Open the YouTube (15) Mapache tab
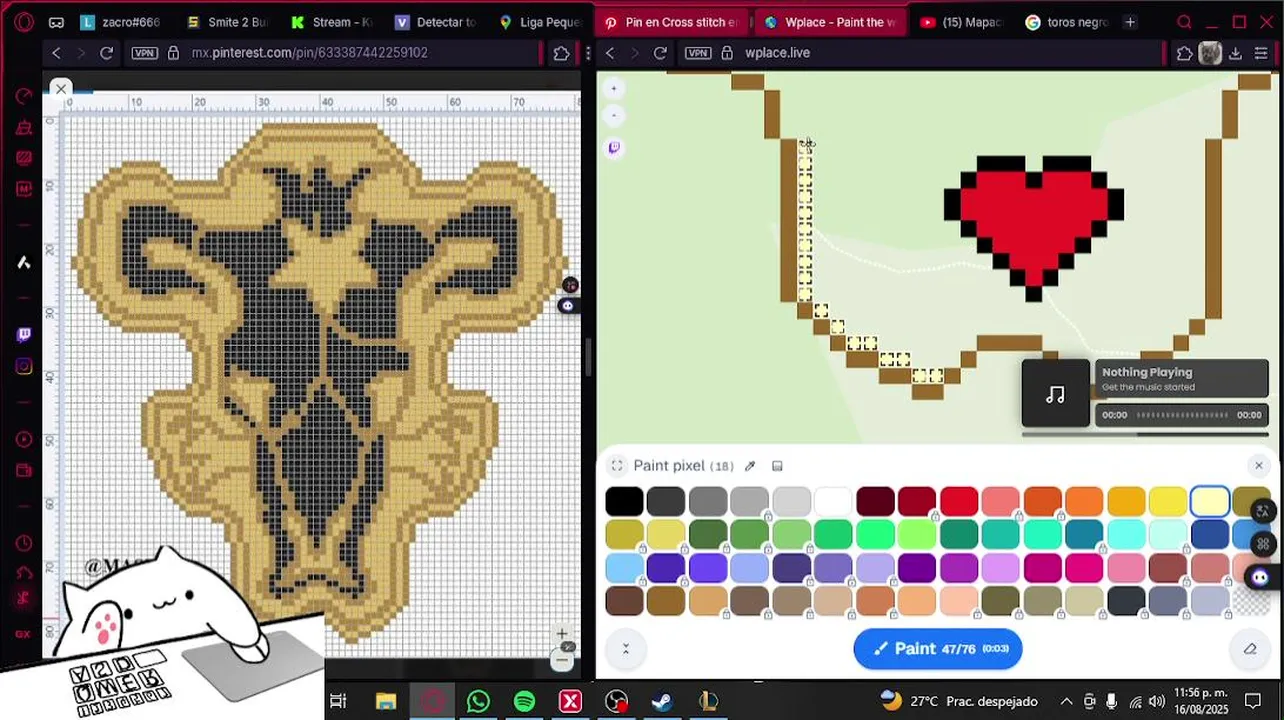Viewport: 1284px width, 720px height. pos(960,22)
